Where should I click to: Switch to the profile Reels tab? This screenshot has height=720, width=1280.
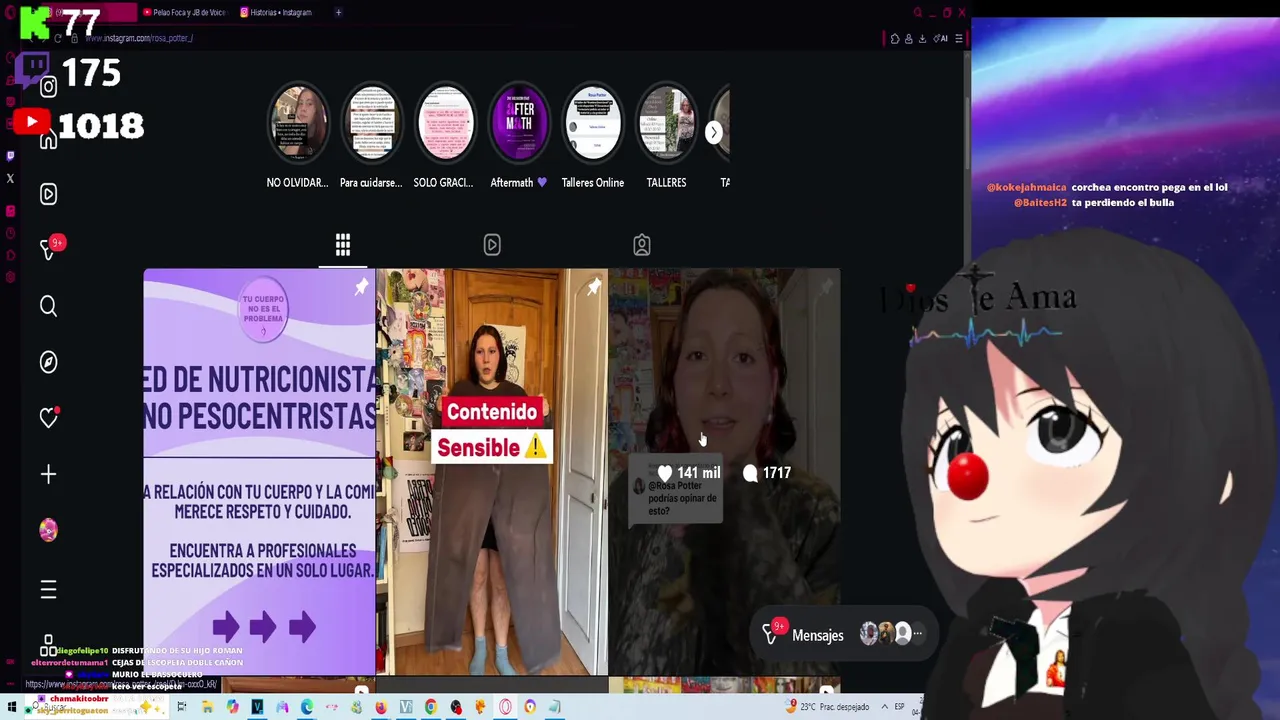click(x=492, y=244)
